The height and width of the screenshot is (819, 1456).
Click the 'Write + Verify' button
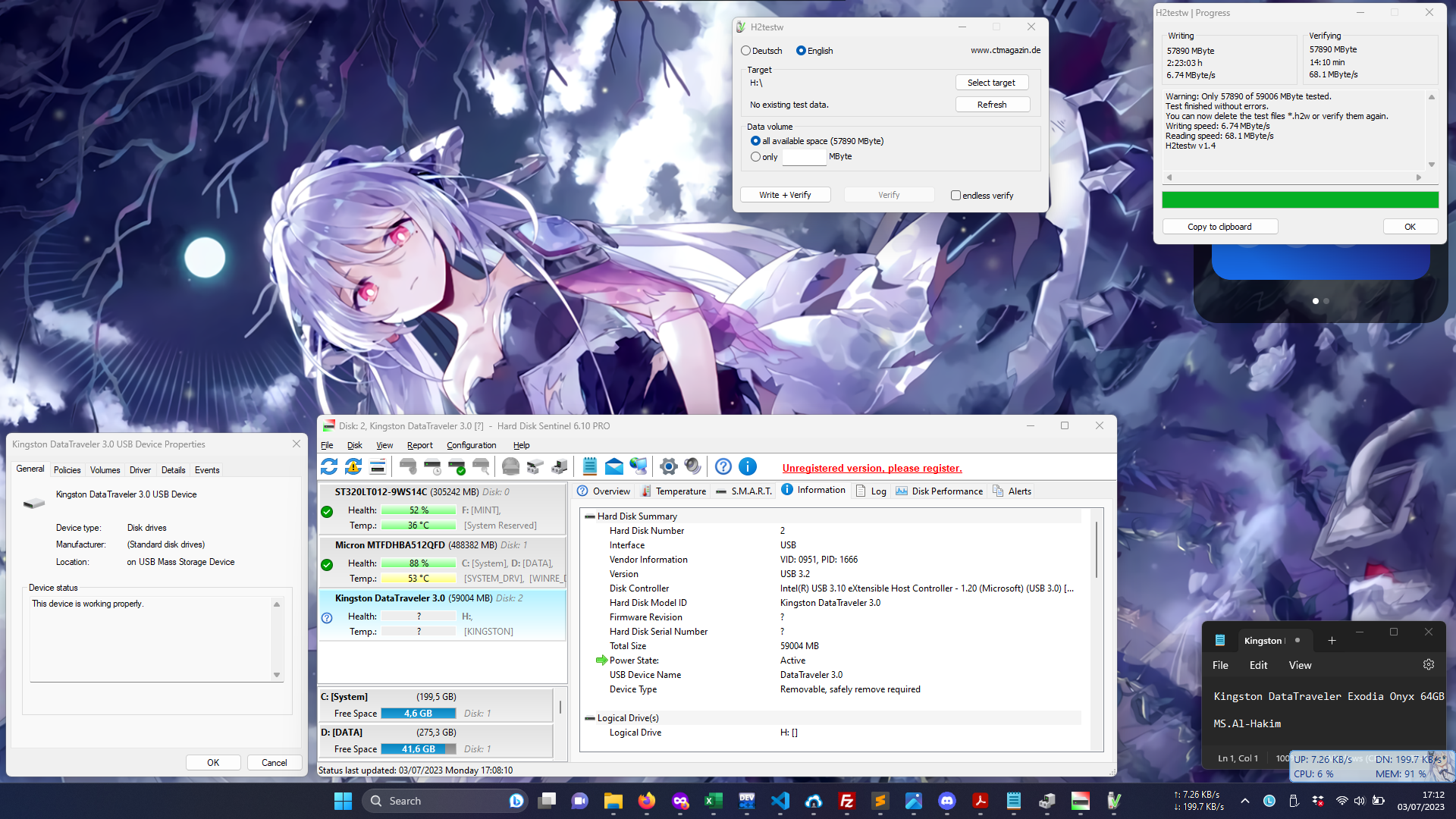click(785, 195)
